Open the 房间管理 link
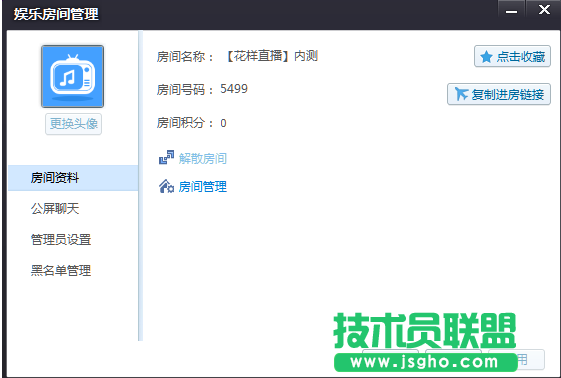Screen dimensions: 561x378 pos(203,186)
